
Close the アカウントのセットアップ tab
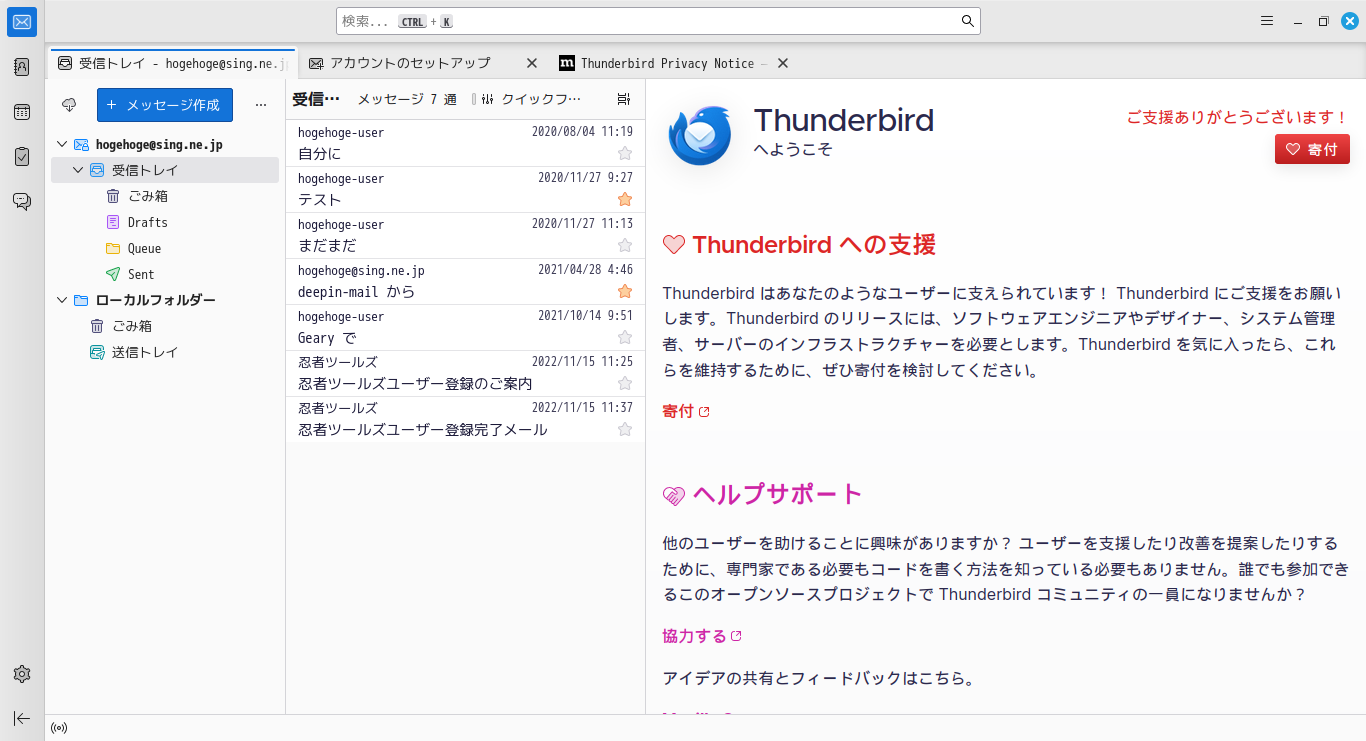(532, 63)
